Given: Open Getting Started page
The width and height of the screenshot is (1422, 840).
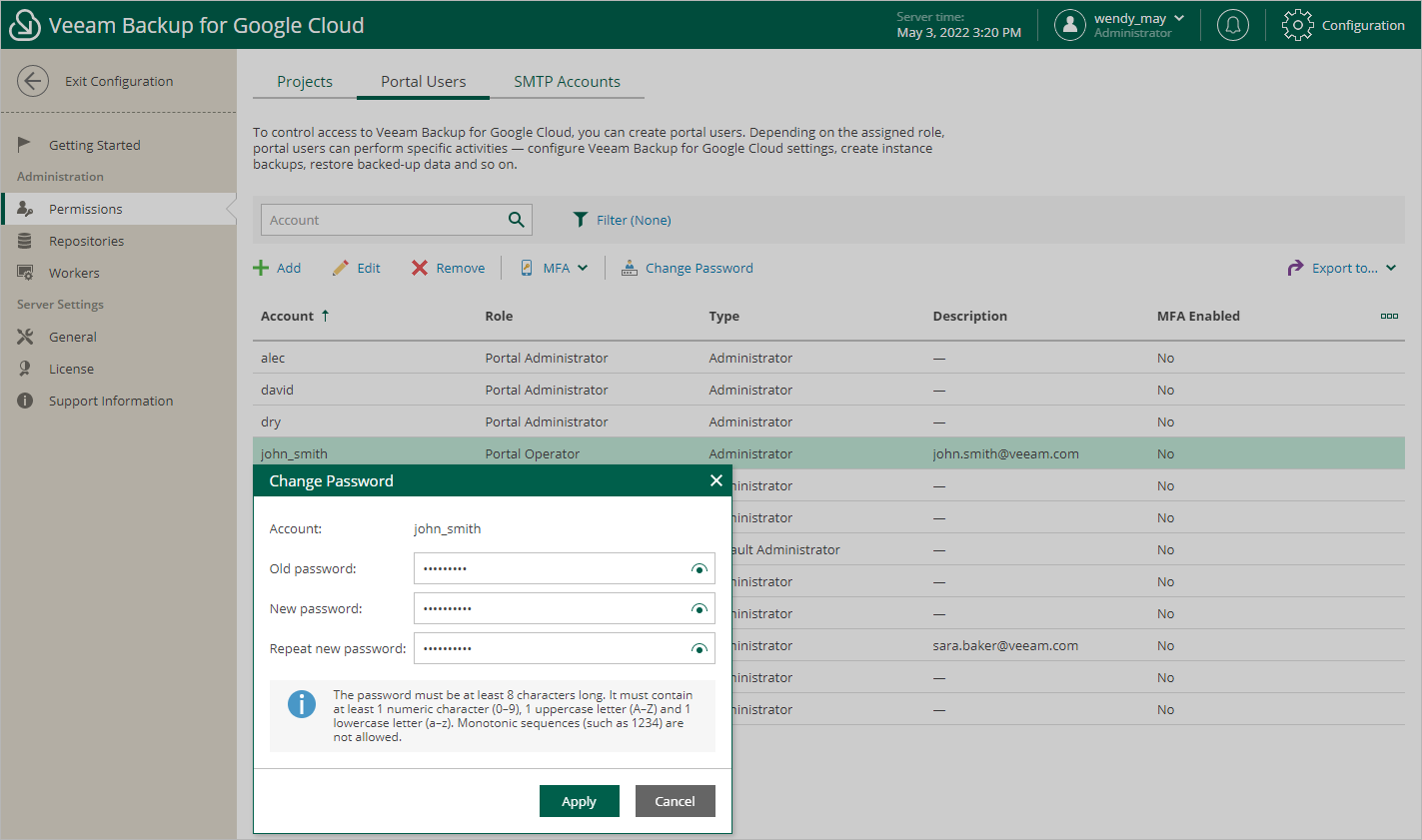Looking at the screenshot, I should [x=118, y=145].
